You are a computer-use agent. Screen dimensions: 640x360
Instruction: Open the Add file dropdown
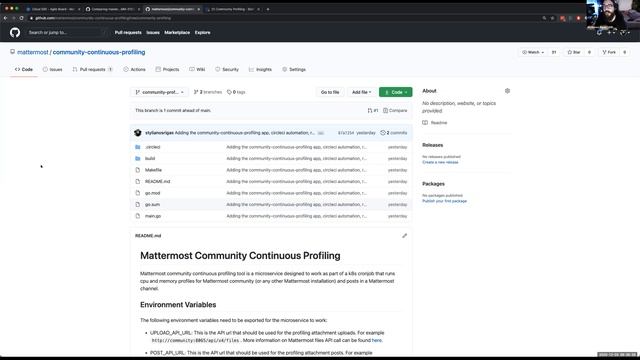click(x=362, y=92)
